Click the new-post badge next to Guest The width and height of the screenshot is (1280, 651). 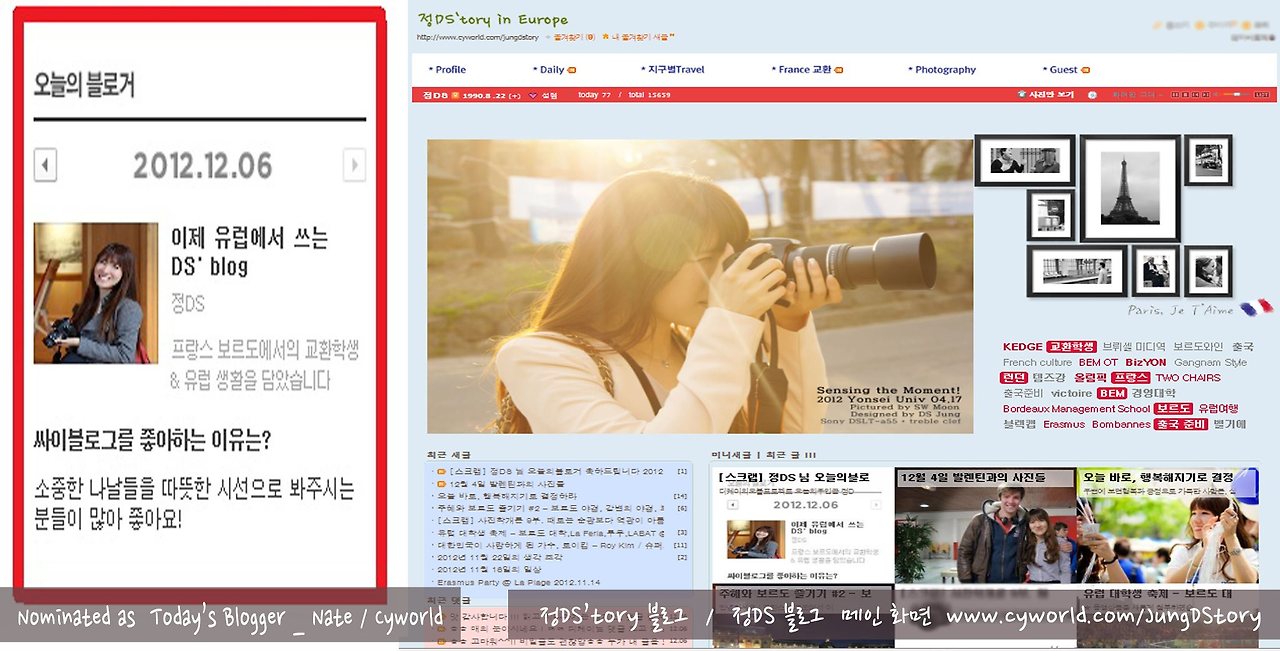click(x=1085, y=70)
